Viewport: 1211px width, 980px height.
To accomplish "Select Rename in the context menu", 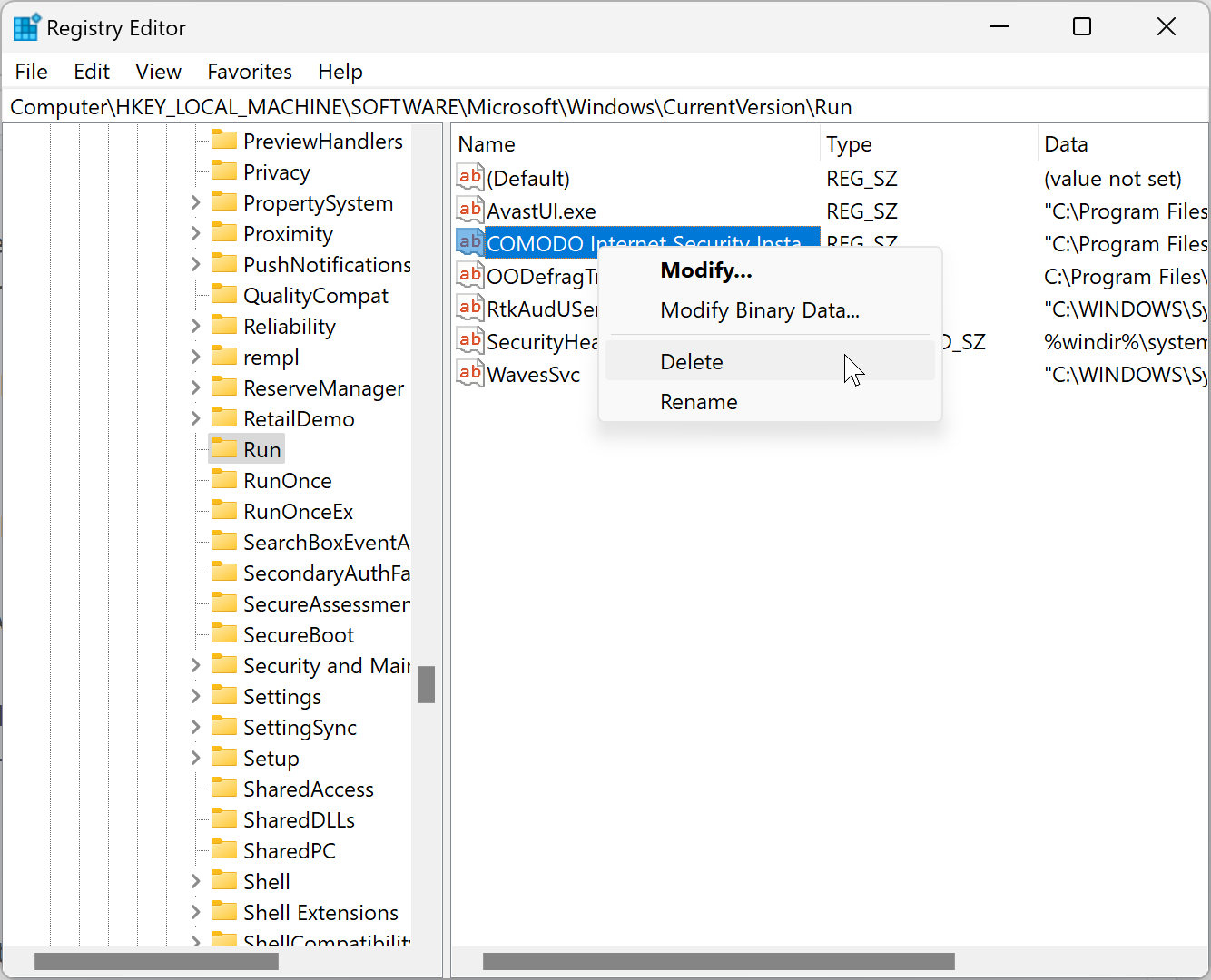I will pos(770,401).
